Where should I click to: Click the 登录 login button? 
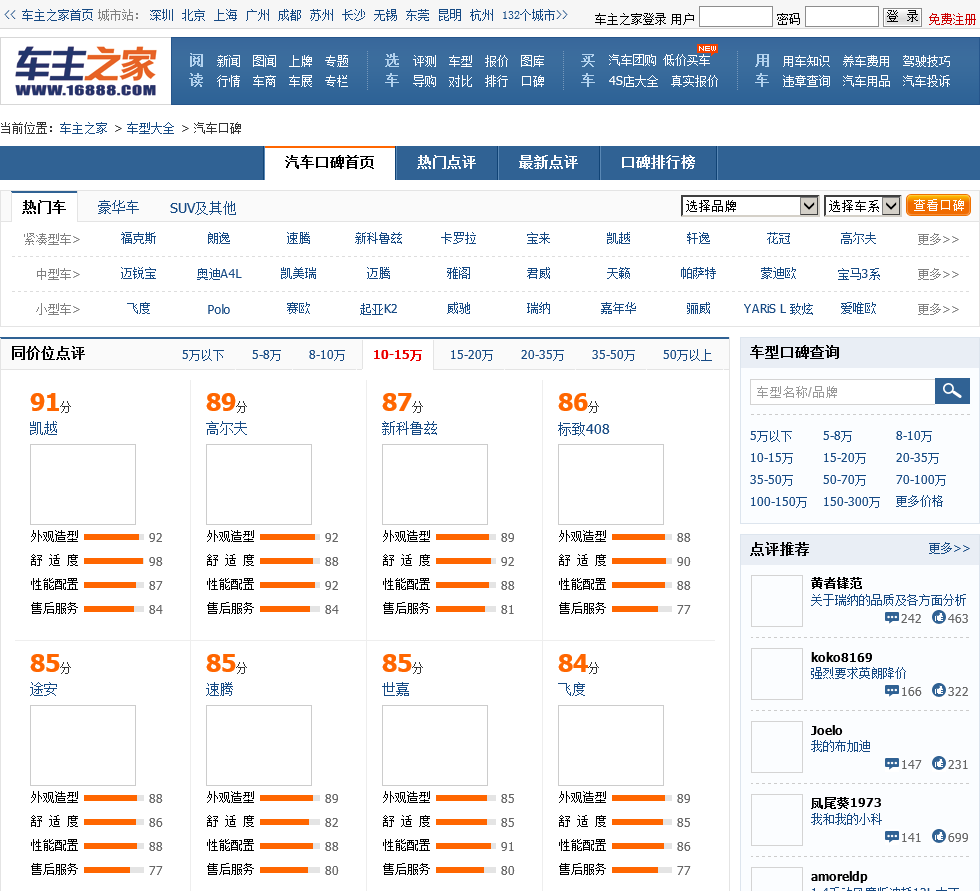coord(902,17)
